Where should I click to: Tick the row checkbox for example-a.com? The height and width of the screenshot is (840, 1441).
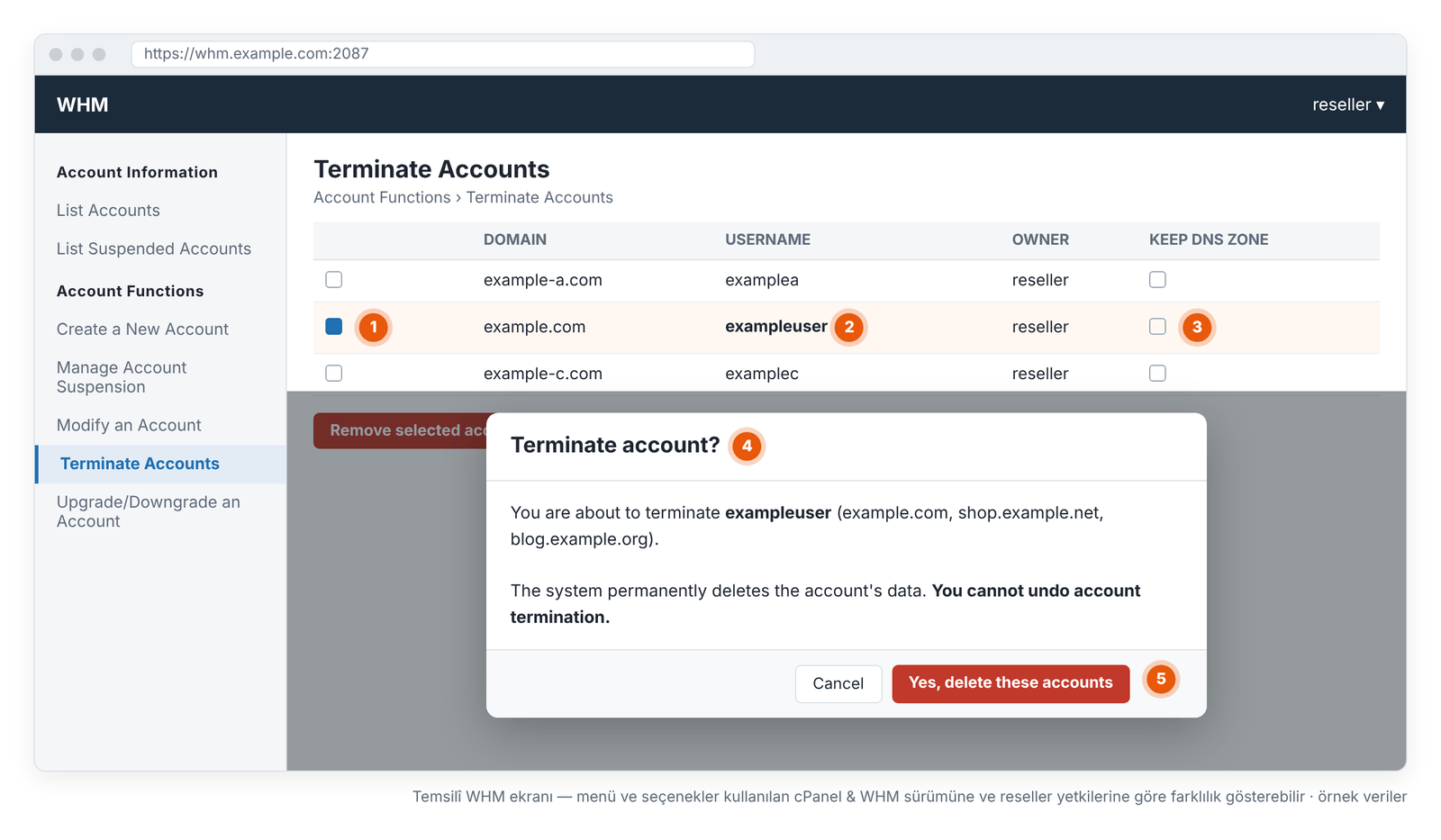pos(333,280)
